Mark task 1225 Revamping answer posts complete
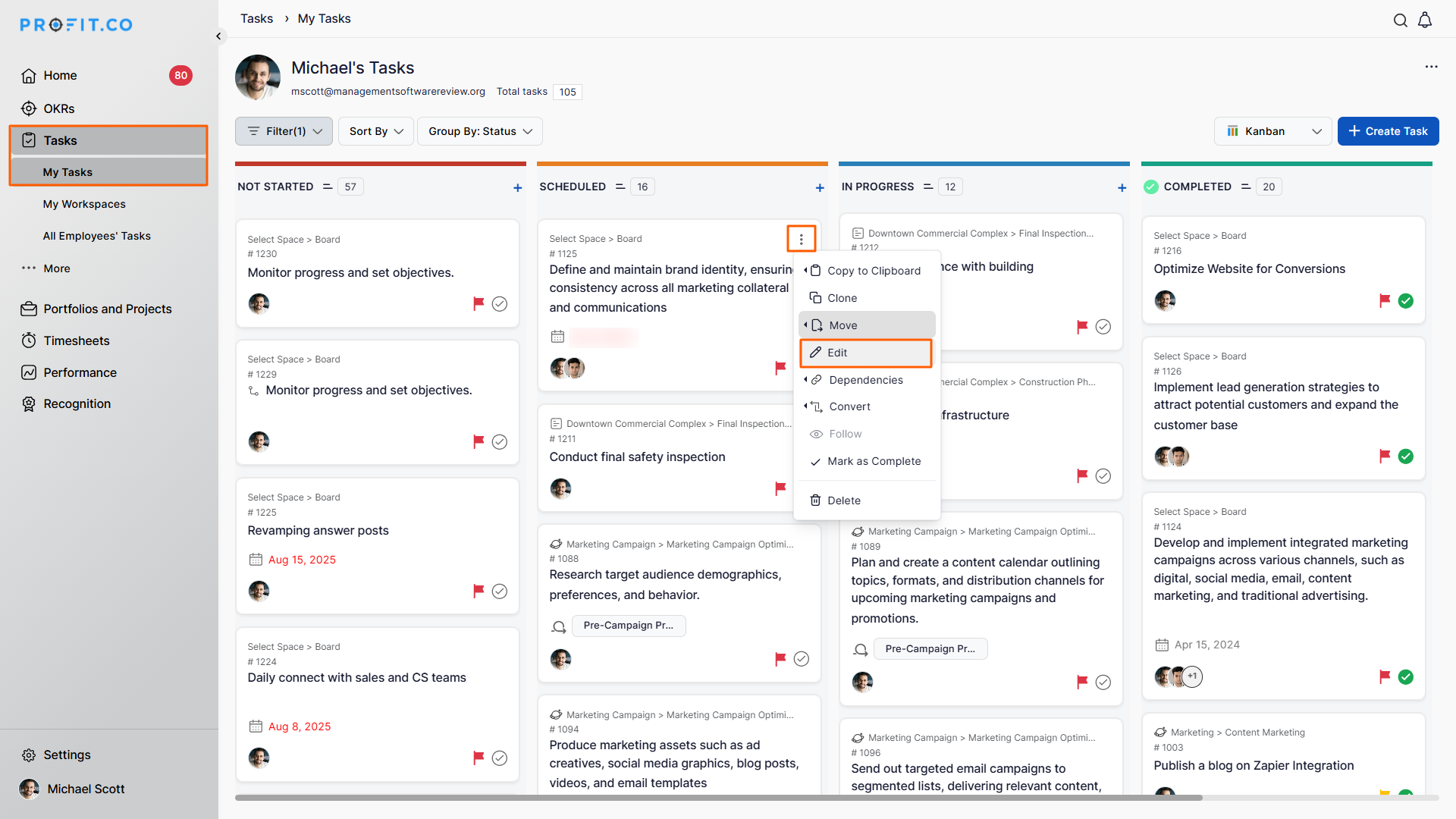1456x819 pixels. [x=500, y=591]
